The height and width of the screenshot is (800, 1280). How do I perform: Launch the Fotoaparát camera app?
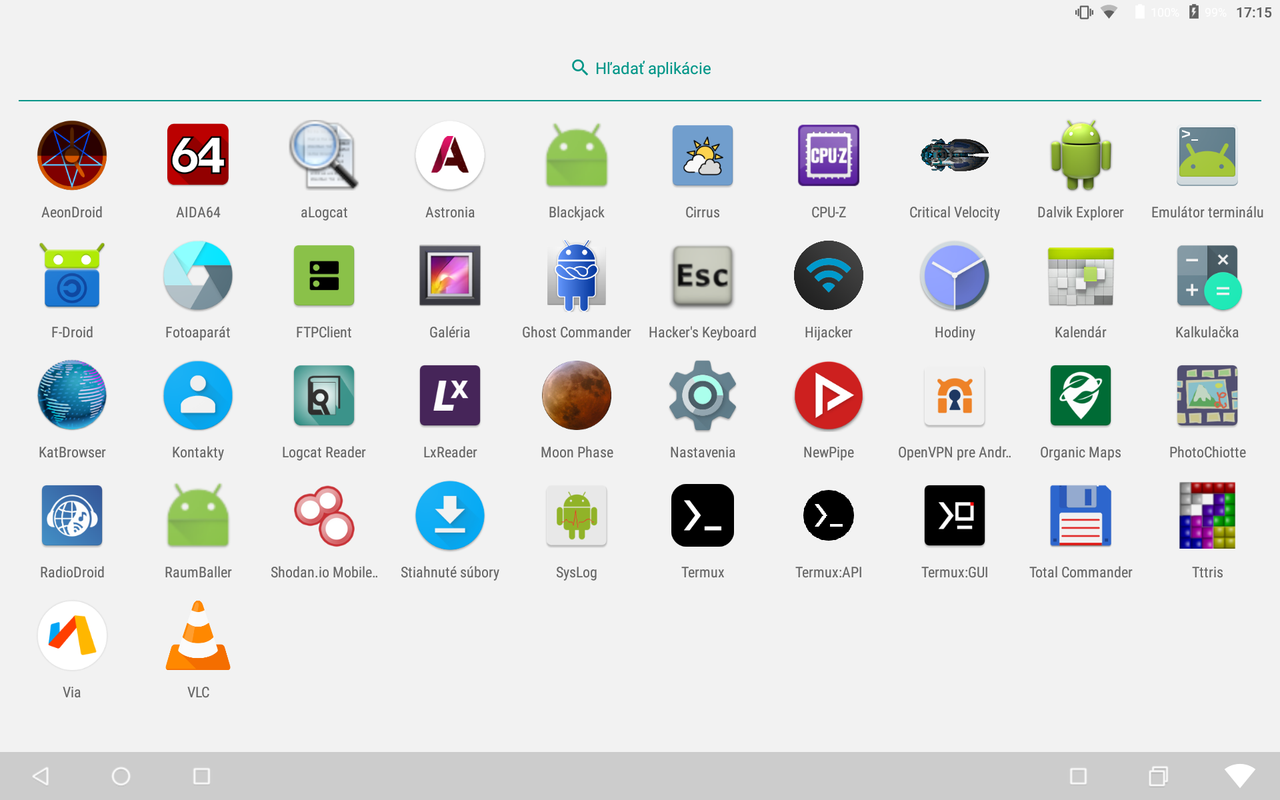click(198, 276)
